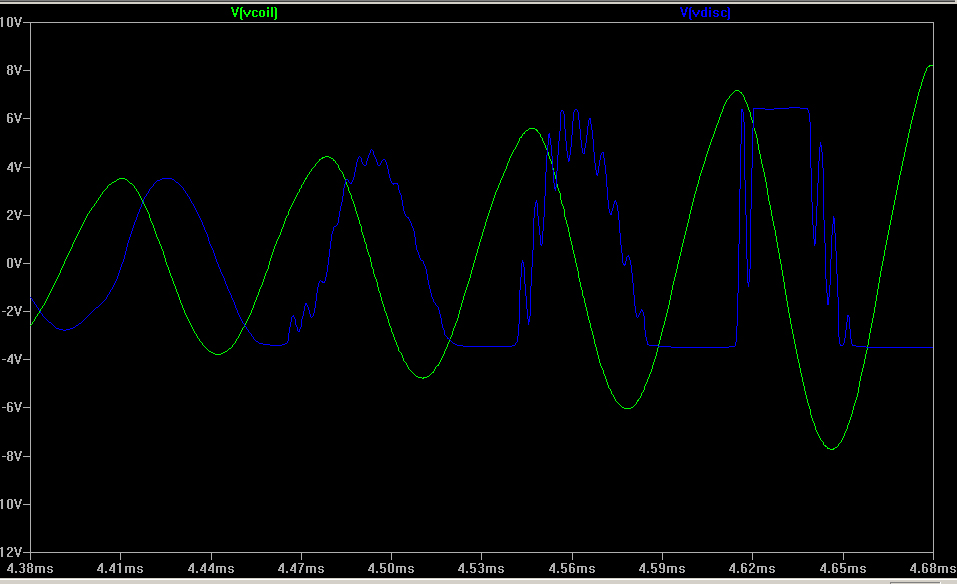
Task: Click the 4.50ms time axis label
Action: coord(391,568)
